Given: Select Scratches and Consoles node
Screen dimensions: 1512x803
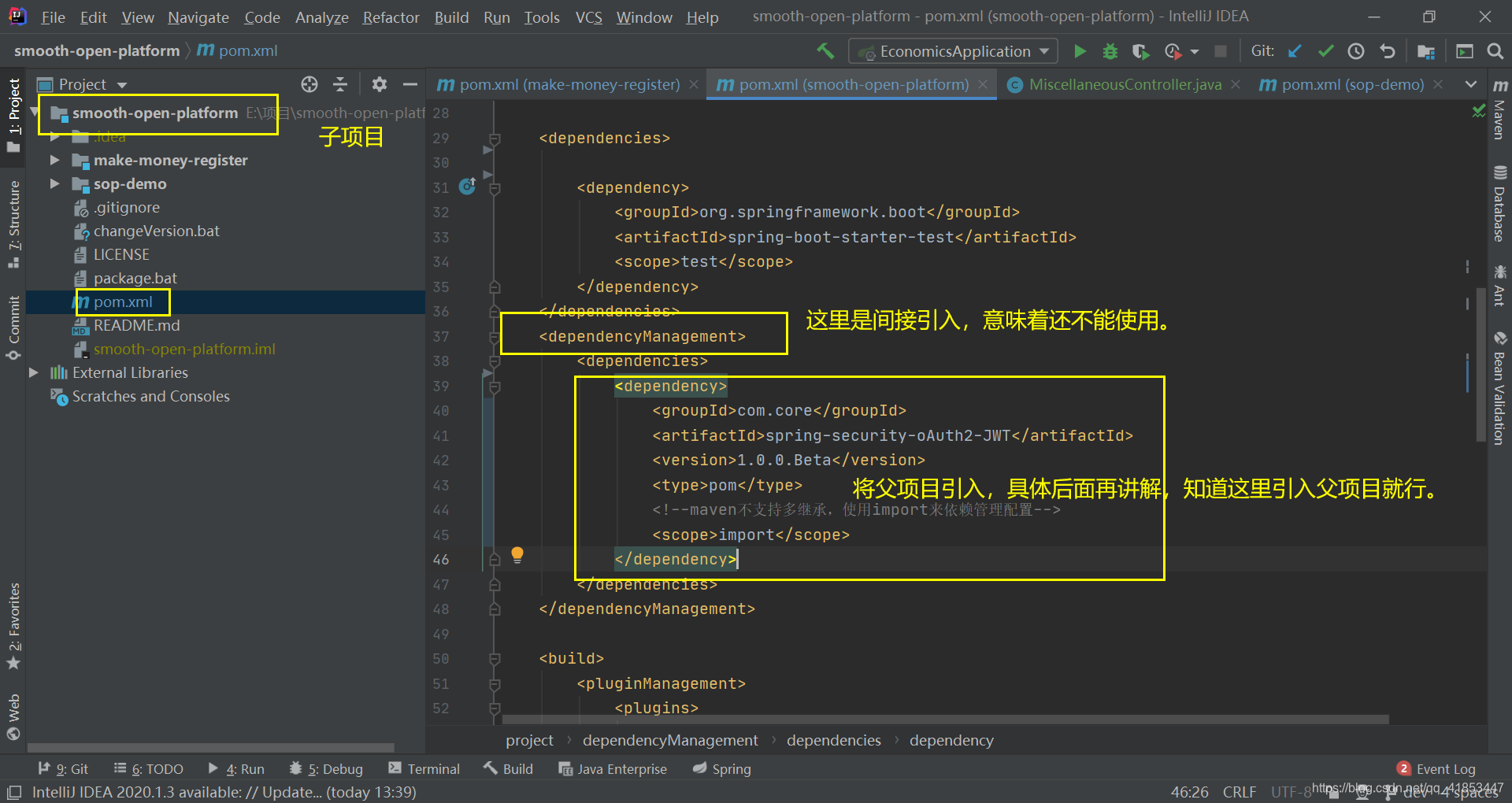Looking at the screenshot, I should point(150,396).
